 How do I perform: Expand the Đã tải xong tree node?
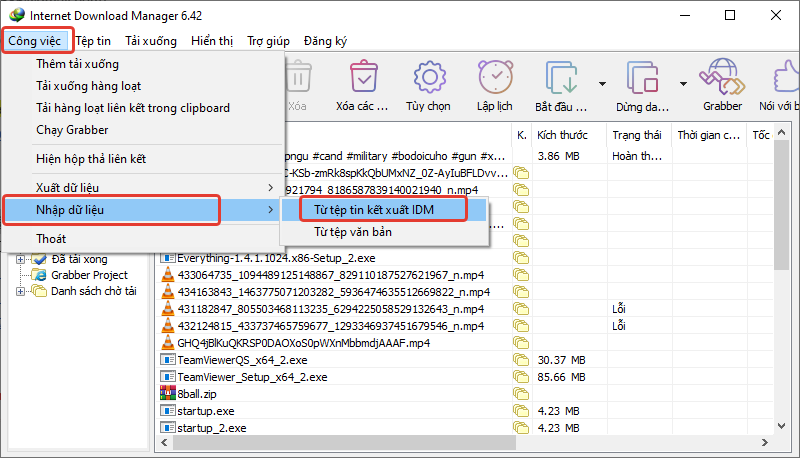(20, 259)
